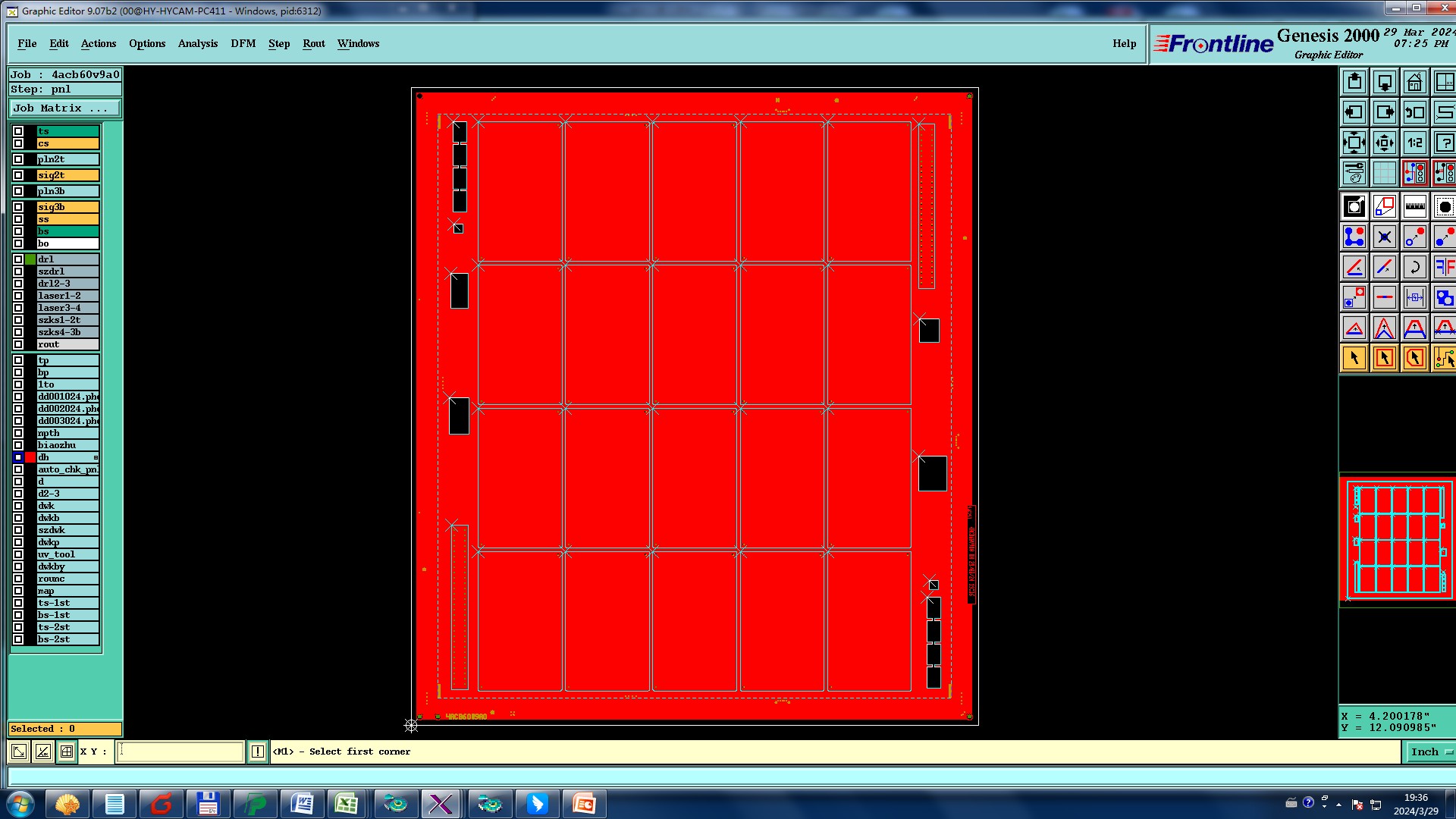The width and height of the screenshot is (1456, 819).
Task: Open the display settings tools icon
Action: (x=1354, y=173)
